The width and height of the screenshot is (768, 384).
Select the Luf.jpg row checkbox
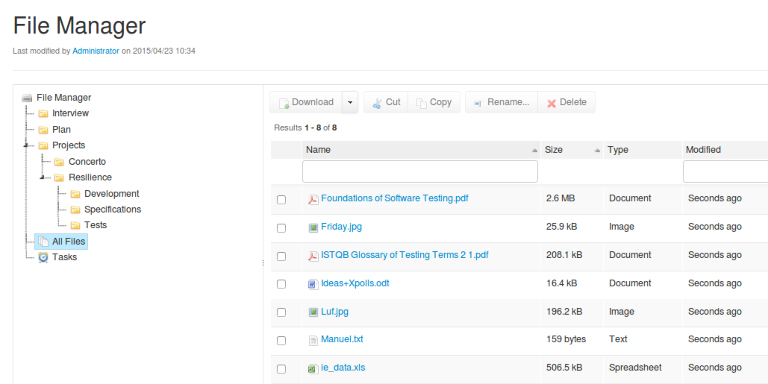(x=282, y=312)
